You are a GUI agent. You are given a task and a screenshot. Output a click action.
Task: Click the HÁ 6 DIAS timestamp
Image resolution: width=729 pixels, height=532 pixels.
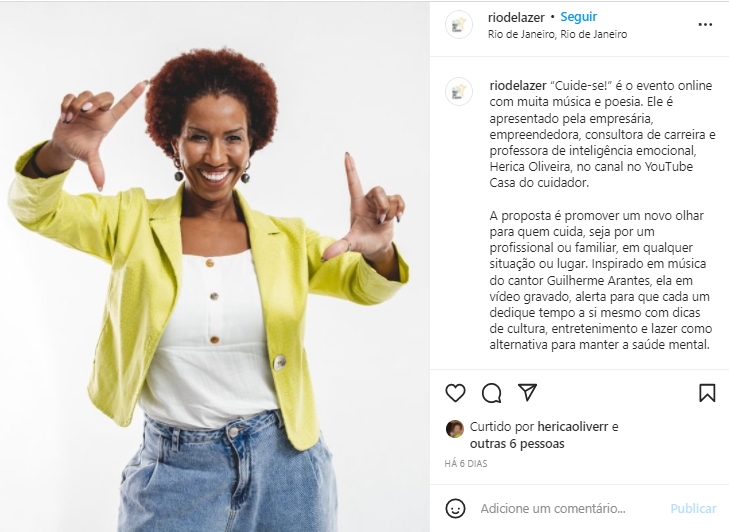[466, 464]
